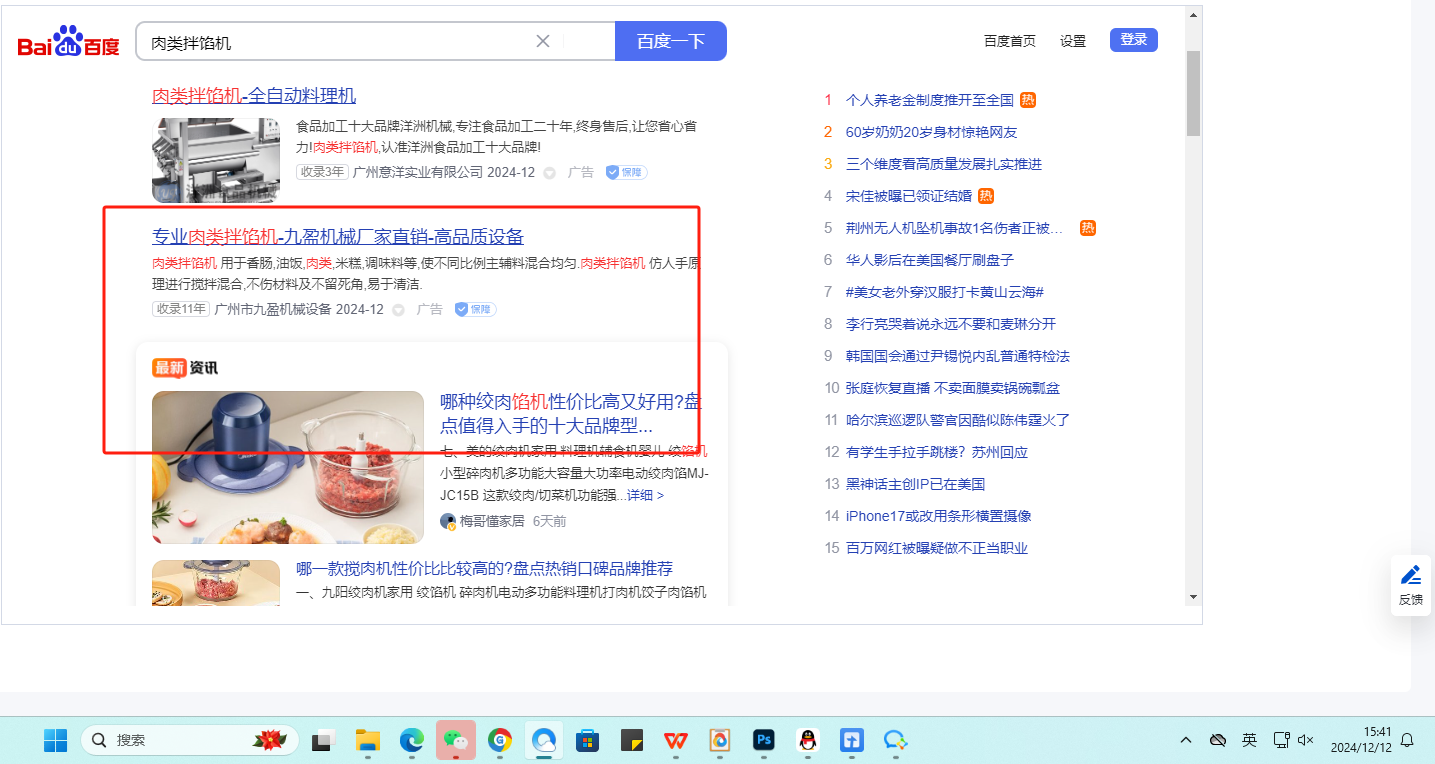Click the 保障 badge on the 广州意洋实业 ad

(x=626, y=172)
